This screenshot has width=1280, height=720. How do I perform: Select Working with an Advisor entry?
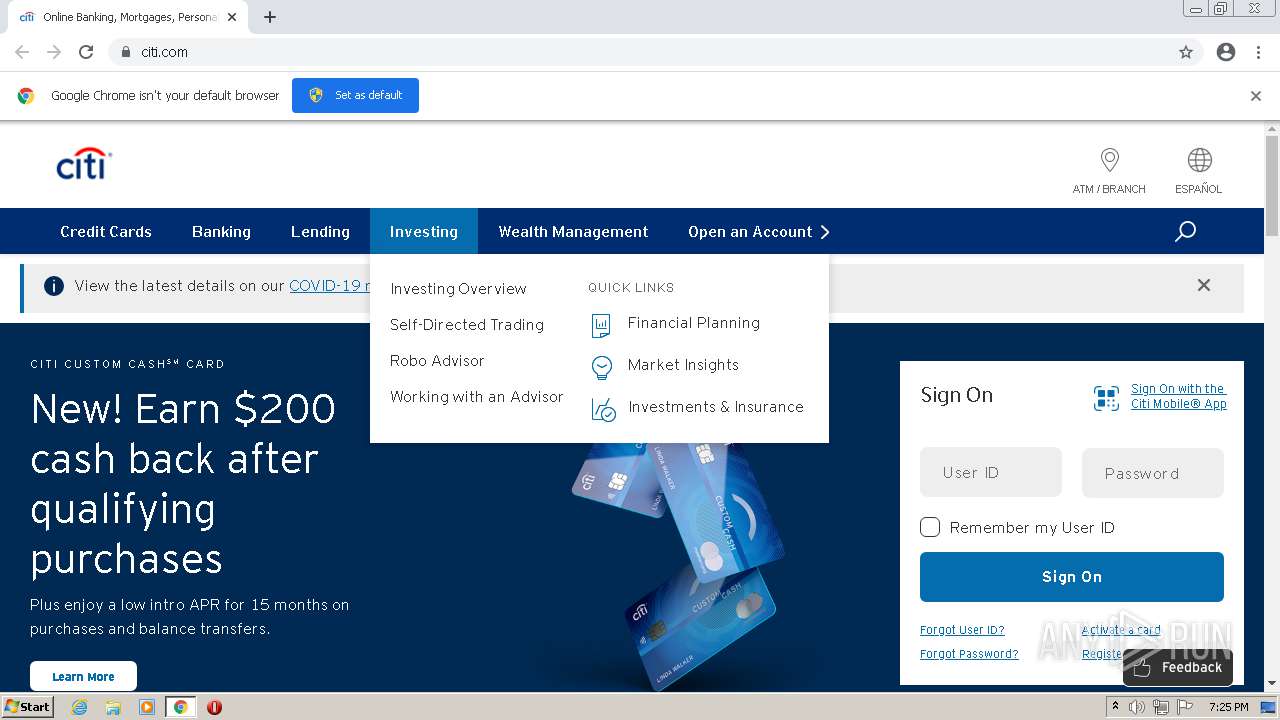point(477,397)
